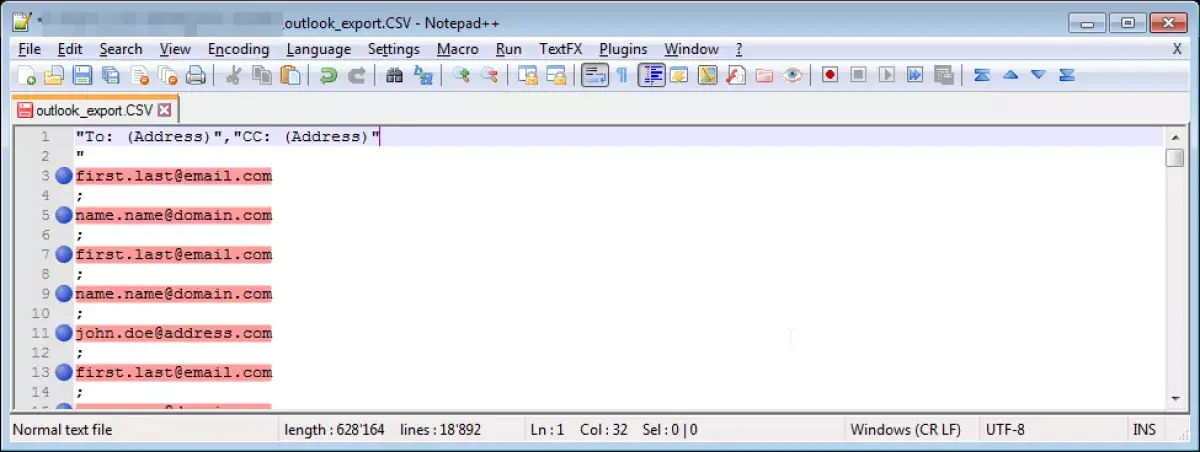Click the blue up-triangle toolbar icon
The image size is (1200, 452).
coord(1010,75)
